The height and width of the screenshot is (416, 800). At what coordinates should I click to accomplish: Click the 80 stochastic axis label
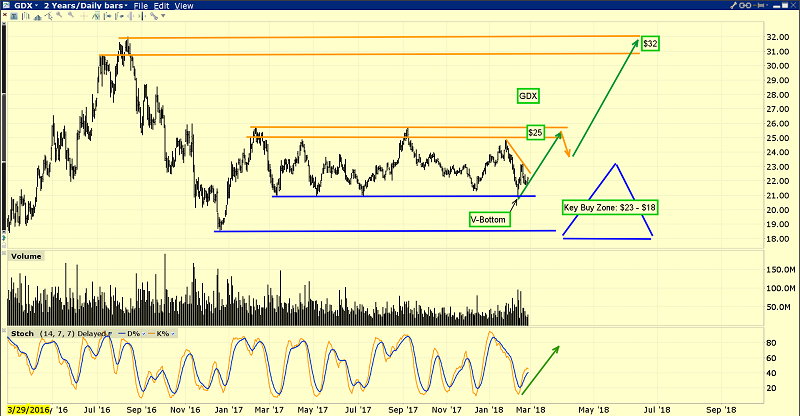(x=772, y=343)
